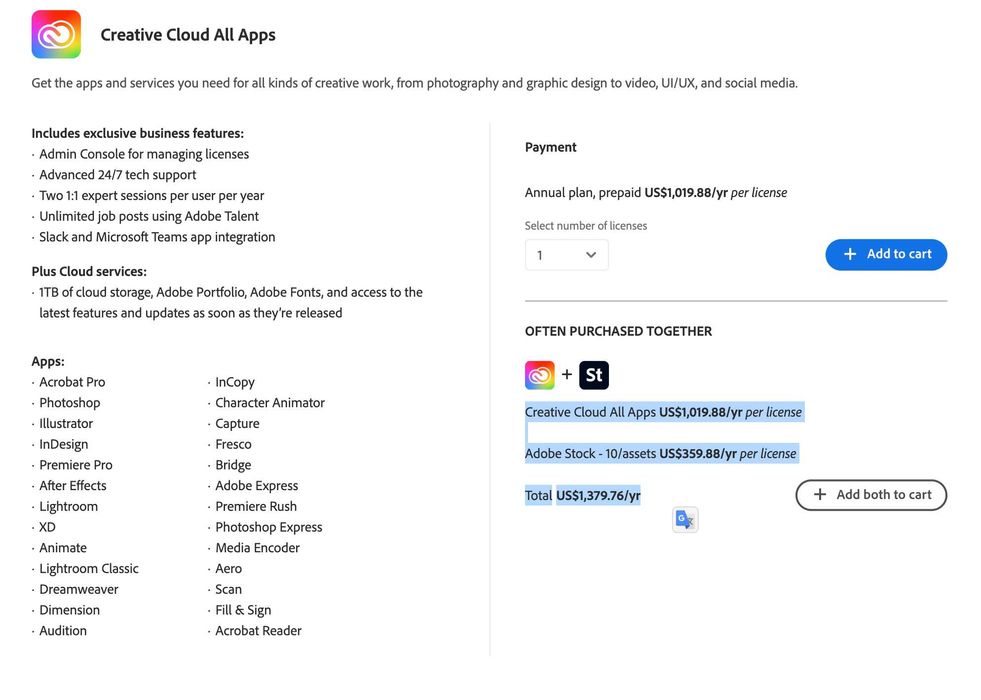Click OFTEN PURCHASED TOGETHER heading
The image size is (981, 700).
pos(618,331)
